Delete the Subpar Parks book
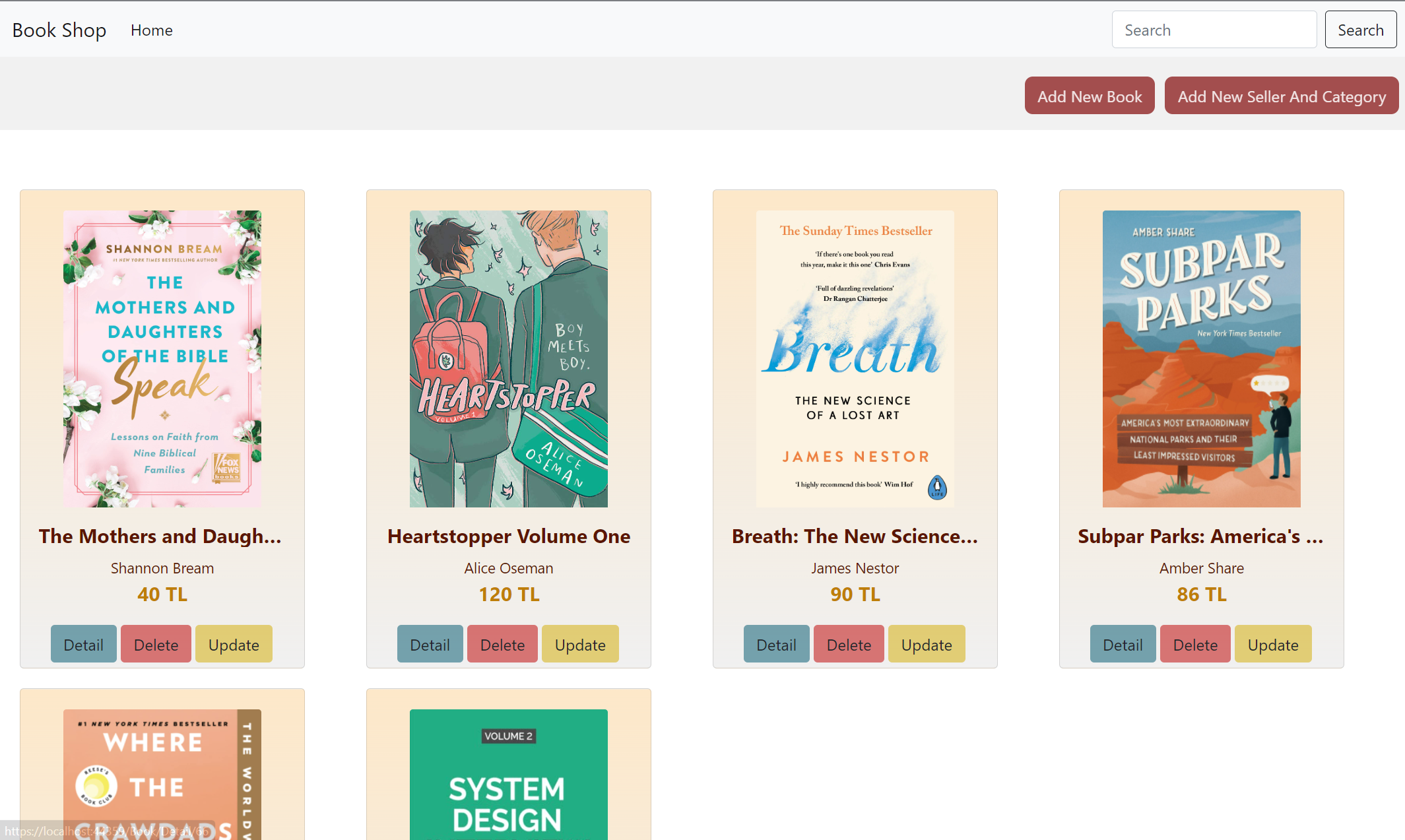This screenshot has width=1405, height=840. [x=1194, y=644]
